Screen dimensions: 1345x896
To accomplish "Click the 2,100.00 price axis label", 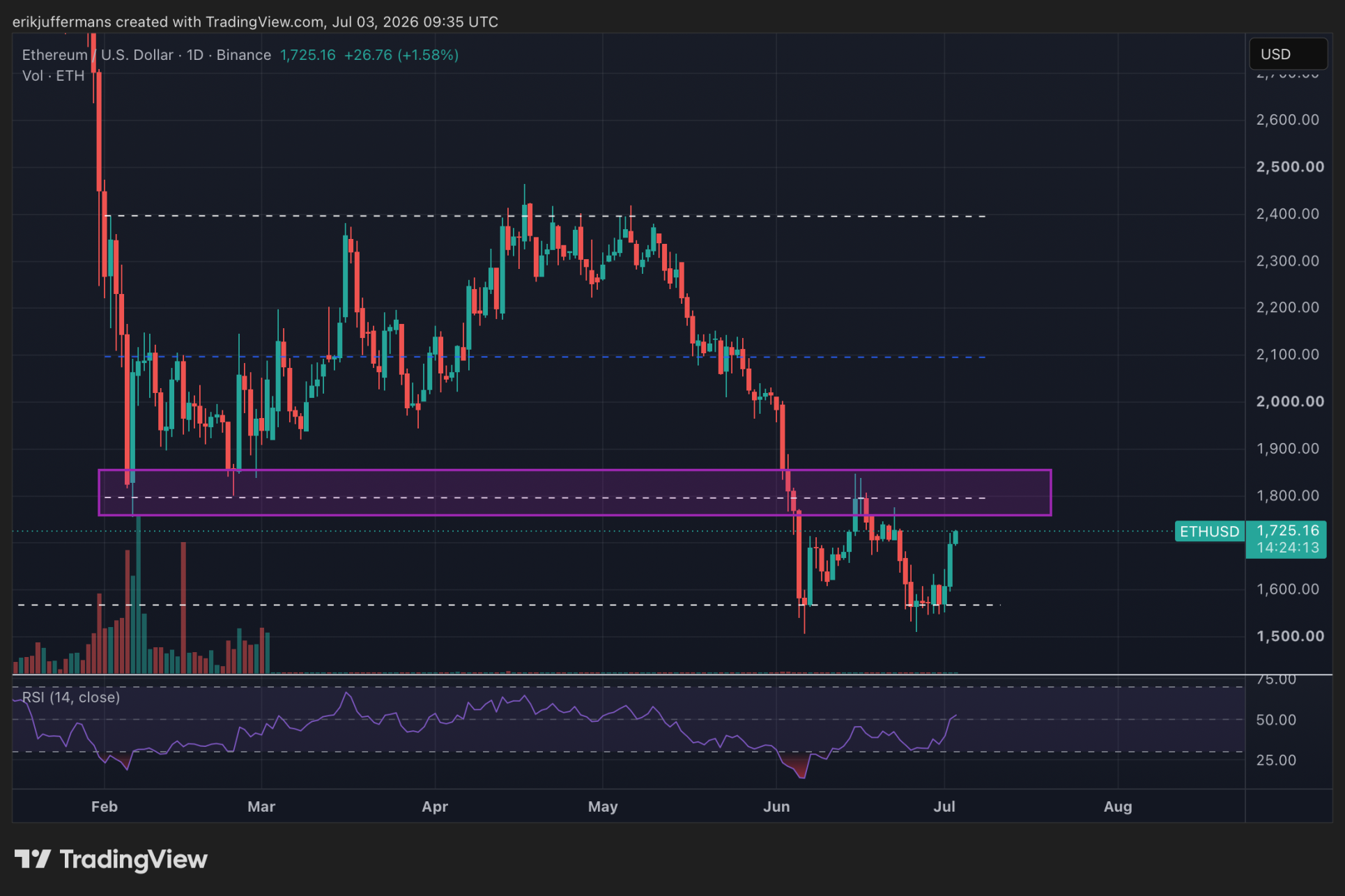I will coord(1288,355).
